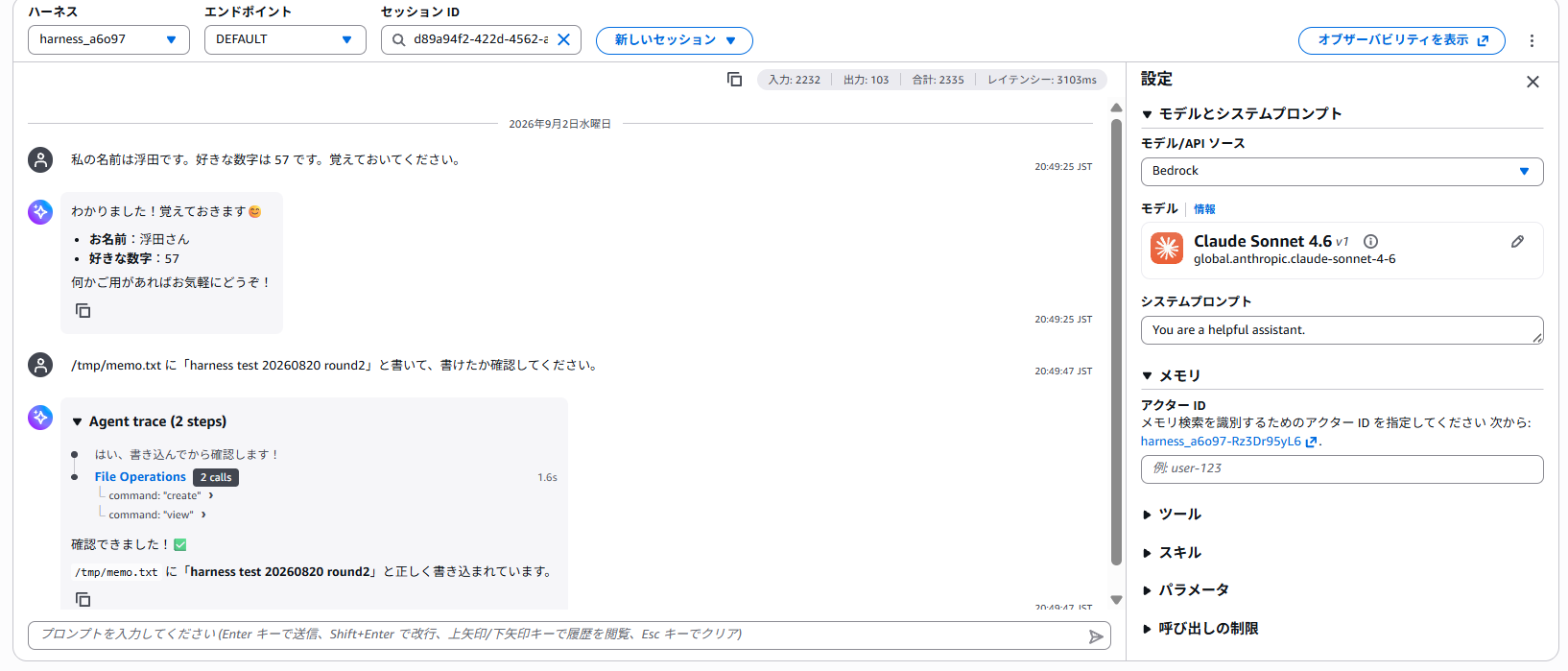Image resolution: width=1568 pixels, height=671 pixels.
Task: Click the はい、書き込んでから確認します！ trace step
Action: point(187,455)
